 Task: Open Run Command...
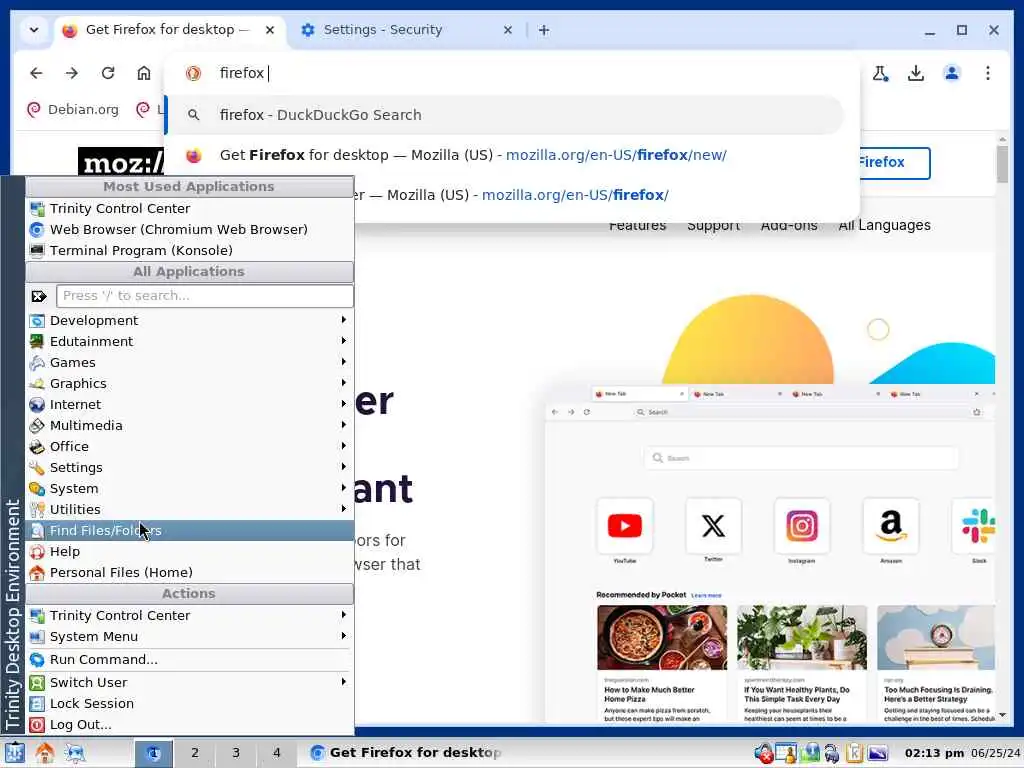pos(190,660)
